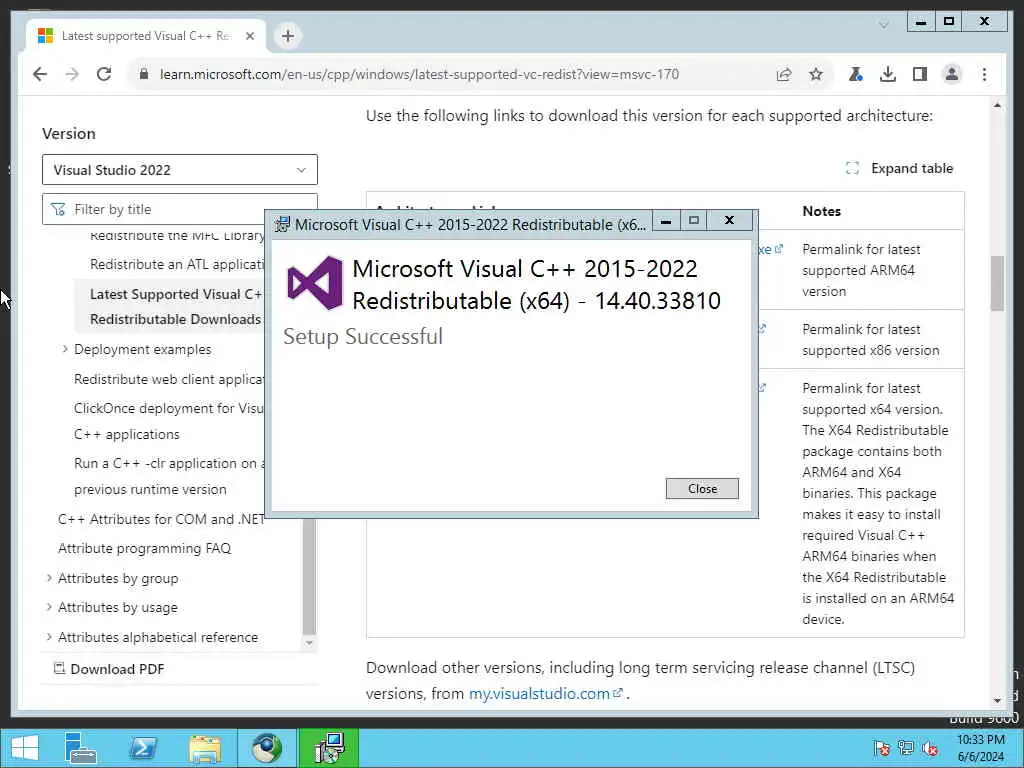
Task: Open the Chrome profile avatar
Action: pyautogui.click(x=952, y=74)
